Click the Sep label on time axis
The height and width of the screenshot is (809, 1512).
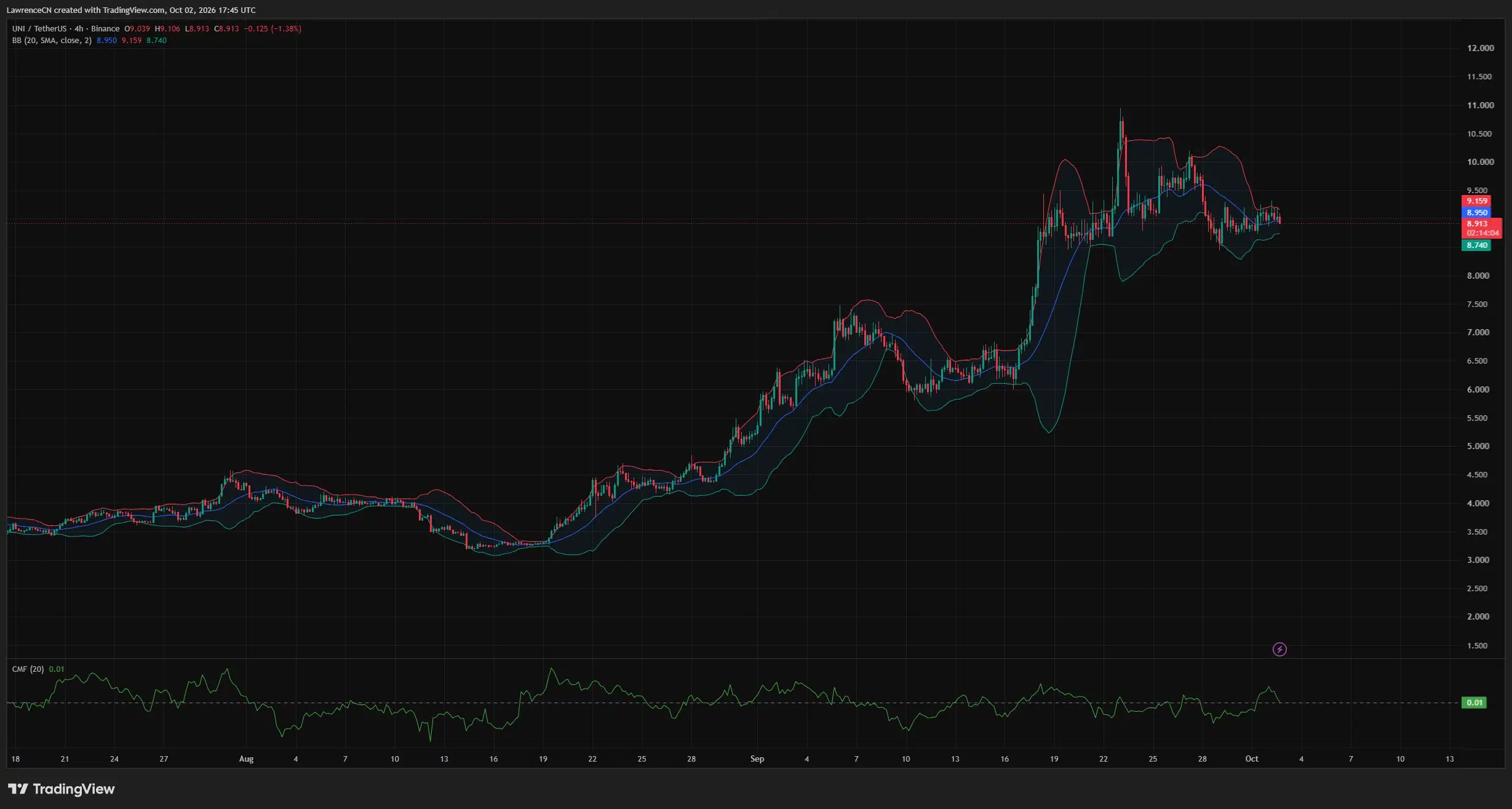[x=757, y=759]
